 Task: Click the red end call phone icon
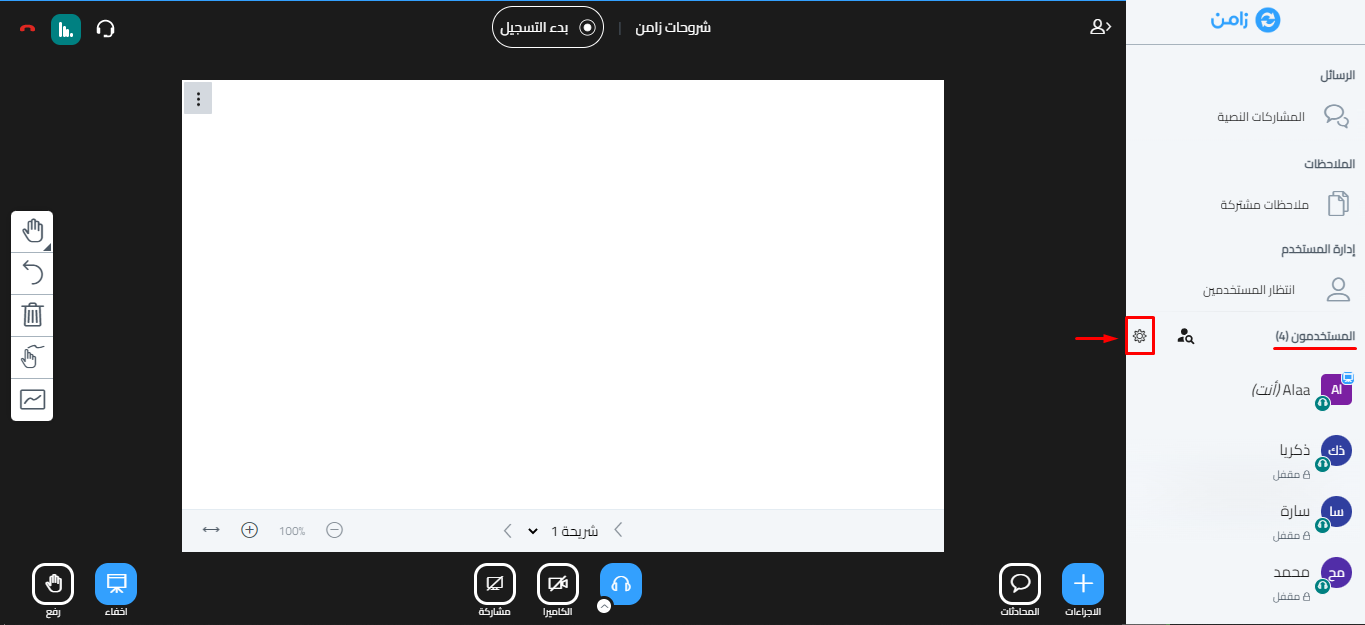(x=27, y=28)
